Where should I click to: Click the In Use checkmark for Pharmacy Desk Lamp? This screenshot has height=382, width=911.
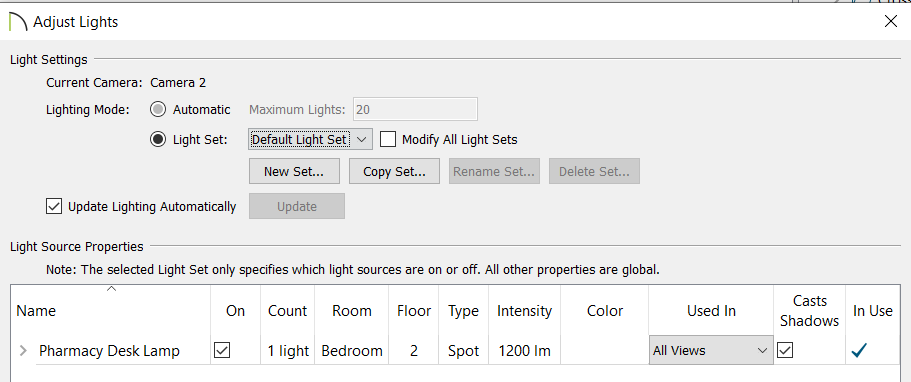pyautogui.click(x=859, y=351)
